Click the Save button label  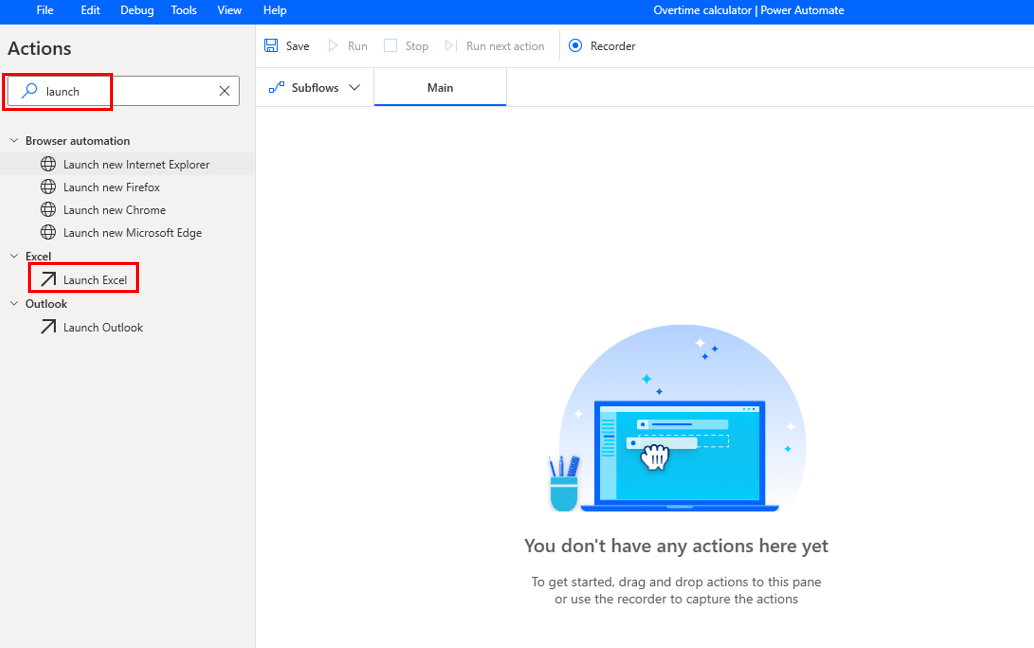[x=297, y=46]
